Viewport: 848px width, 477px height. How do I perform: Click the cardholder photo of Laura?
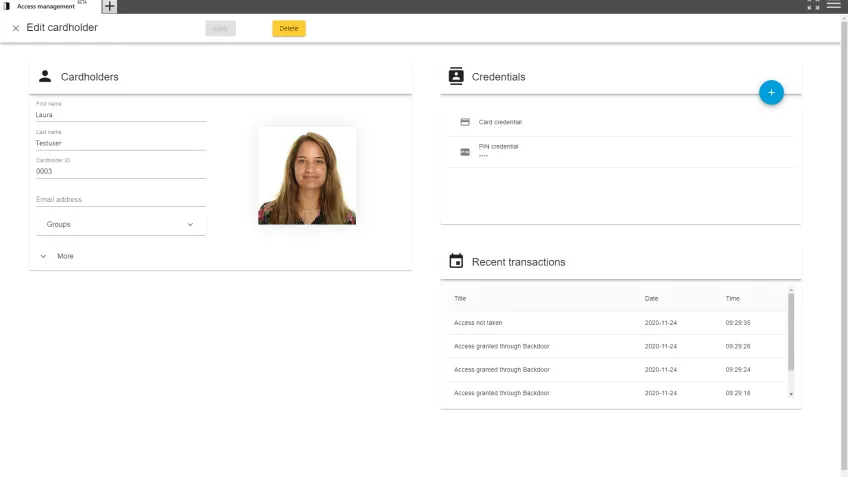pyautogui.click(x=307, y=175)
